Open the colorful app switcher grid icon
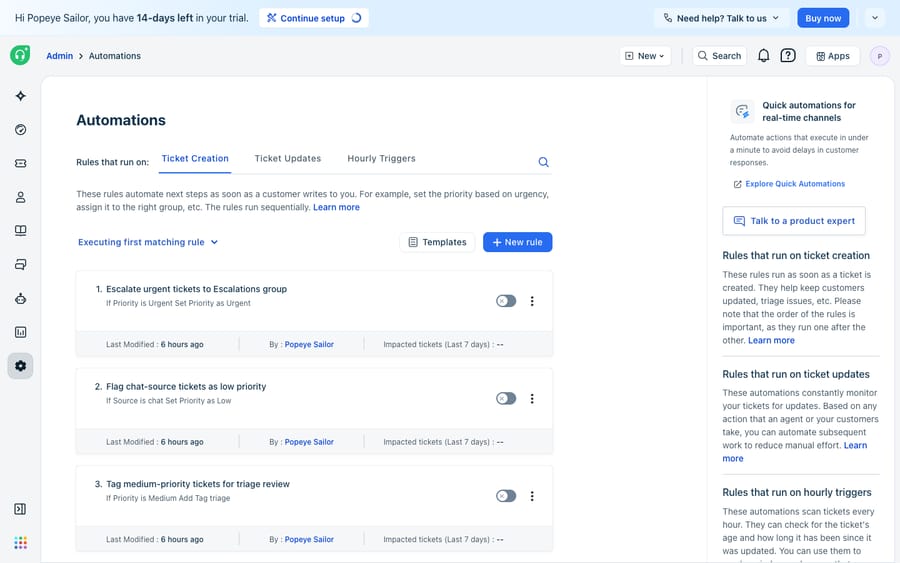 tap(21, 543)
